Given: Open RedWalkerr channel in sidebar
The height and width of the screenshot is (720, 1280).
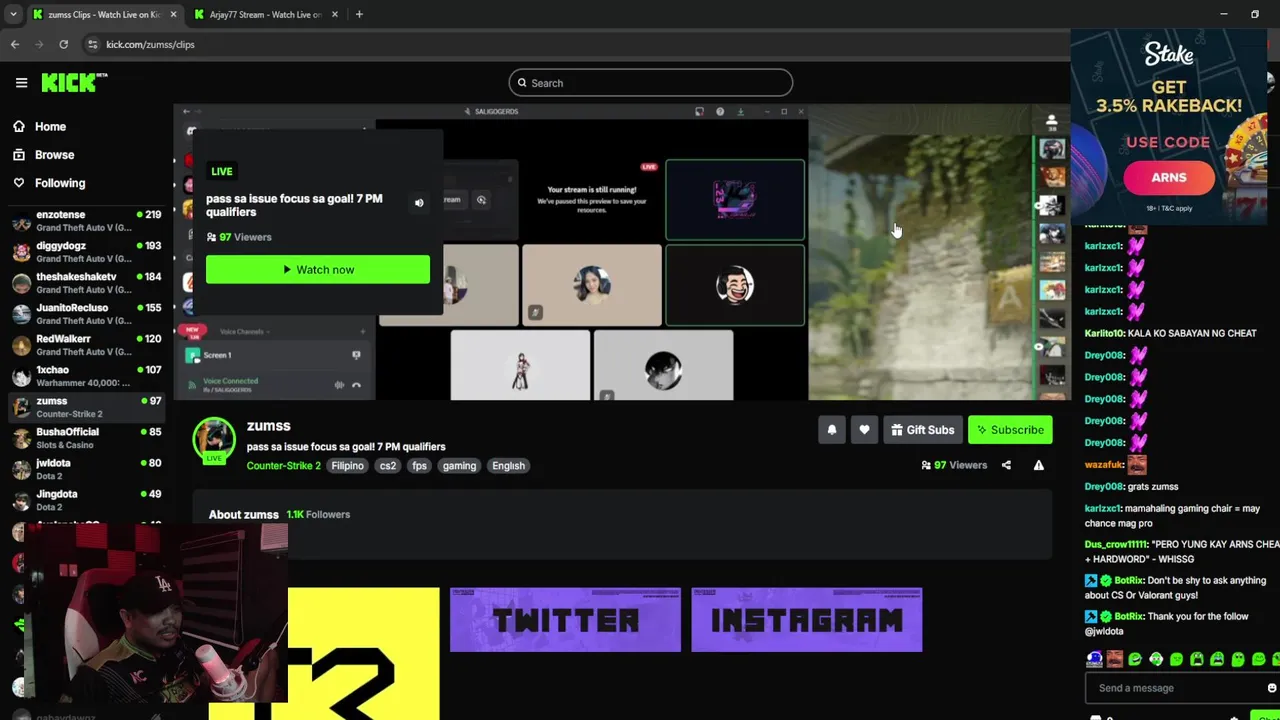Looking at the screenshot, I should tap(86, 345).
